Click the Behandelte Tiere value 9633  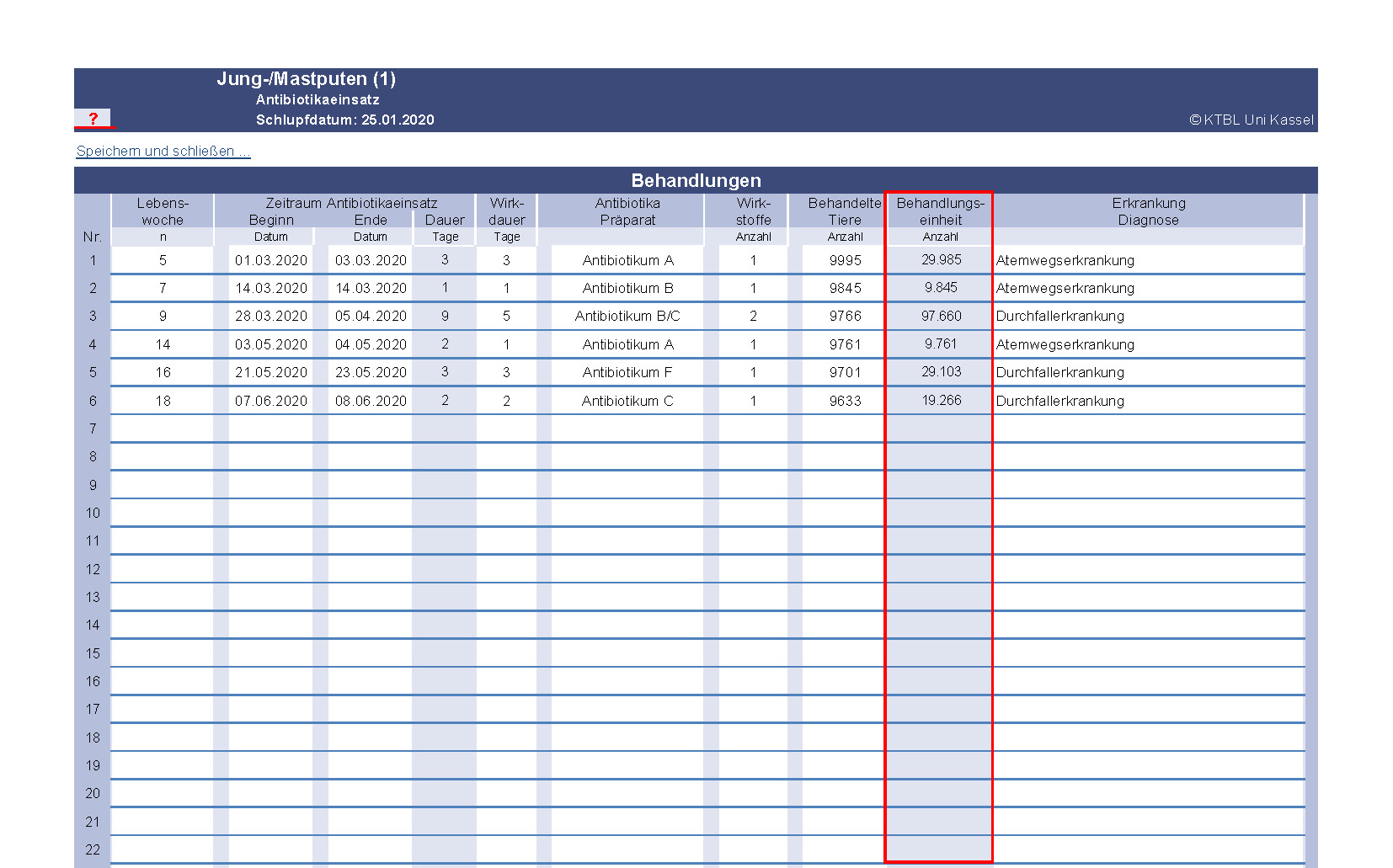(x=845, y=402)
